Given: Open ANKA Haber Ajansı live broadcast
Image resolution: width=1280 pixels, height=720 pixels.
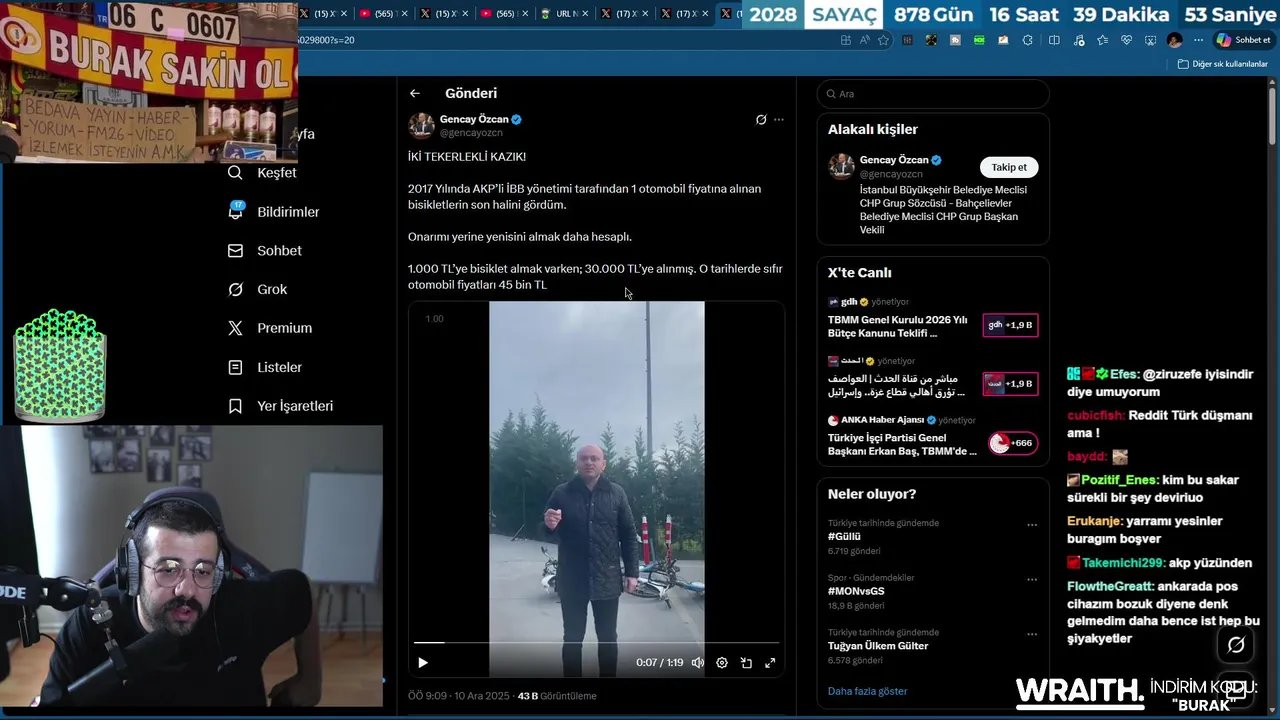Looking at the screenshot, I should point(902,444).
